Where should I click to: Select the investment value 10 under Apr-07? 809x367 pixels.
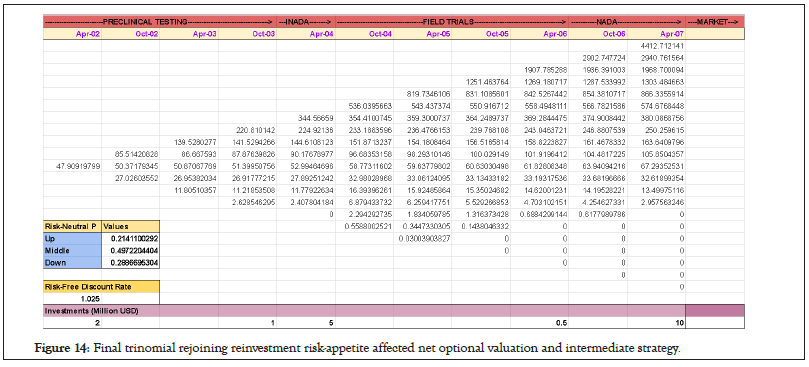click(656, 323)
